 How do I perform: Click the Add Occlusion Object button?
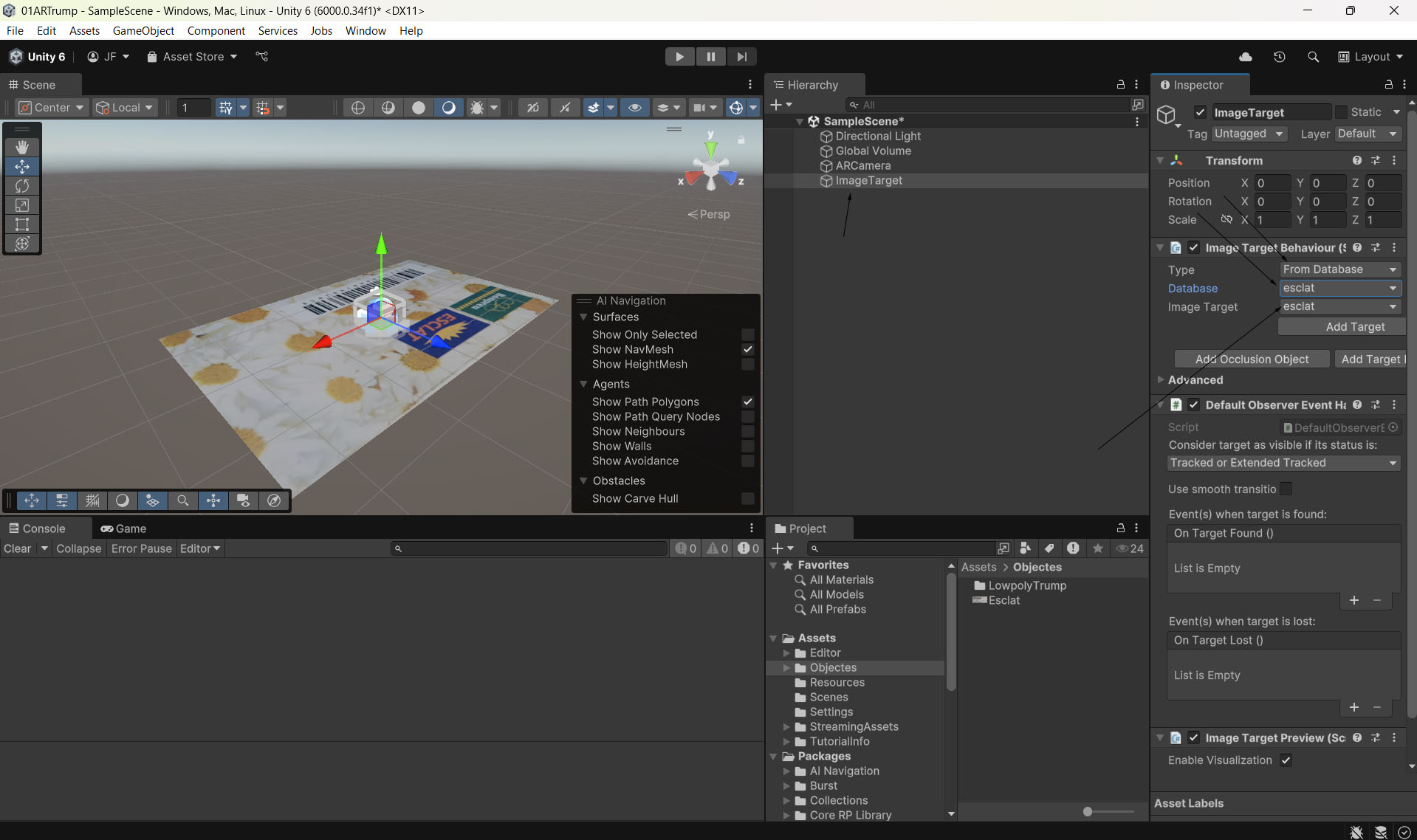tap(1252, 359)
